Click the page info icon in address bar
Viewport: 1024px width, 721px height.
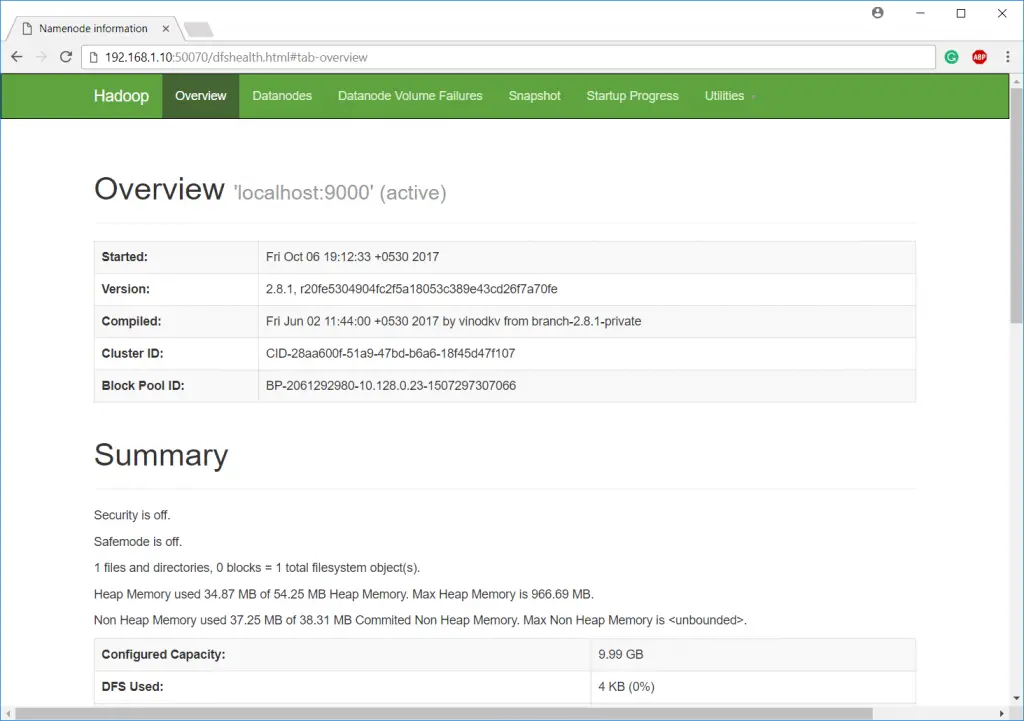tap(93, 57)
